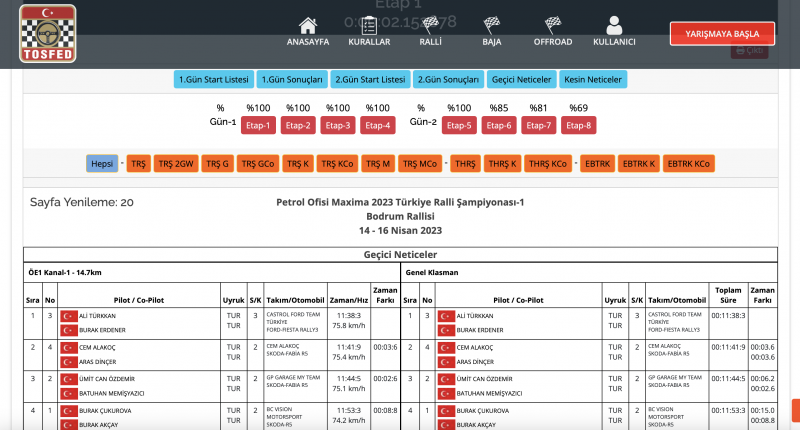Click Burak Erdener's flag in Genel Klasman

[446, 331]
